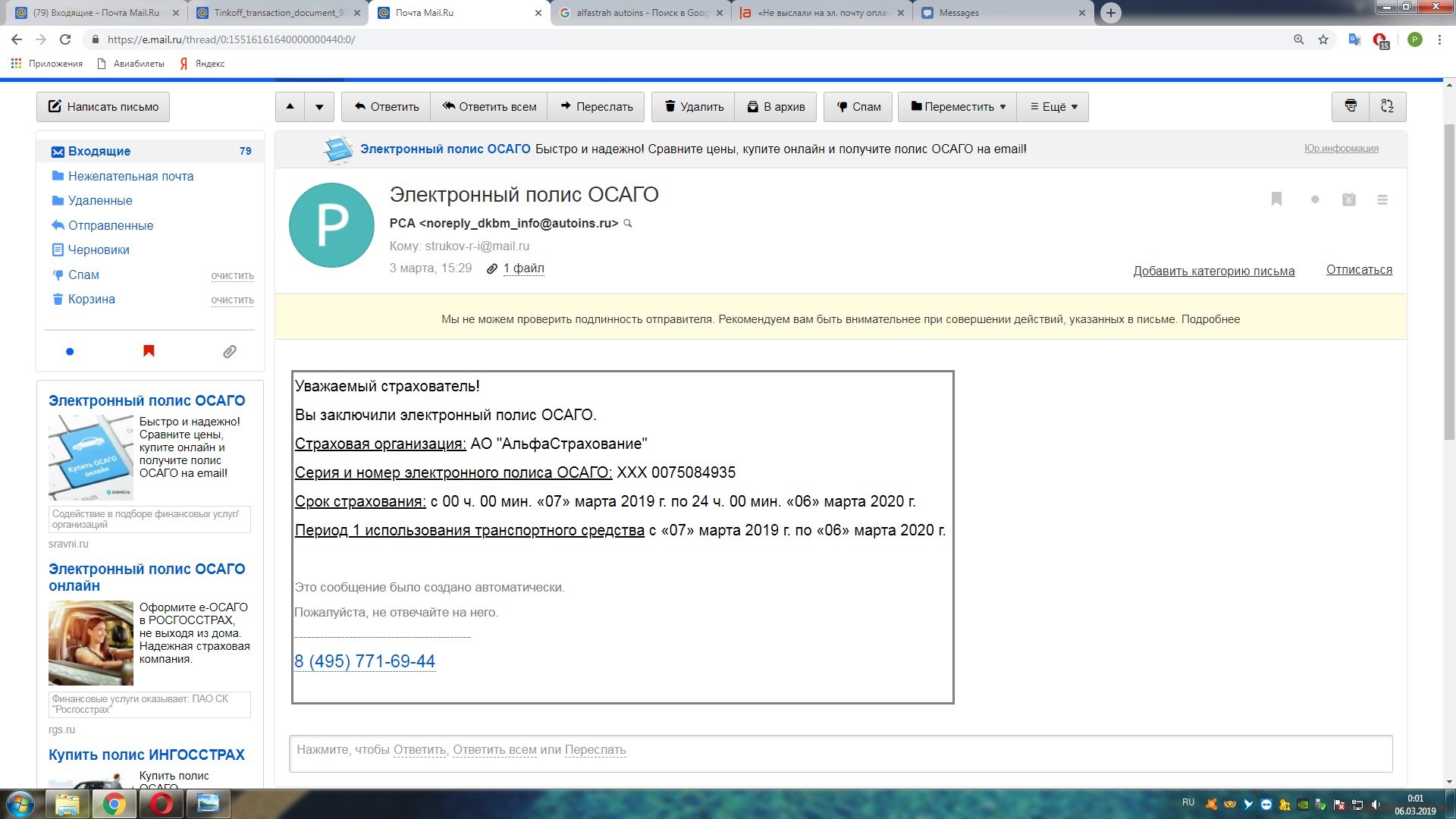Switch to alfastrah autoins Google search tab
Viewport: 1456px width, 819px height.
(x=642, y=13)
